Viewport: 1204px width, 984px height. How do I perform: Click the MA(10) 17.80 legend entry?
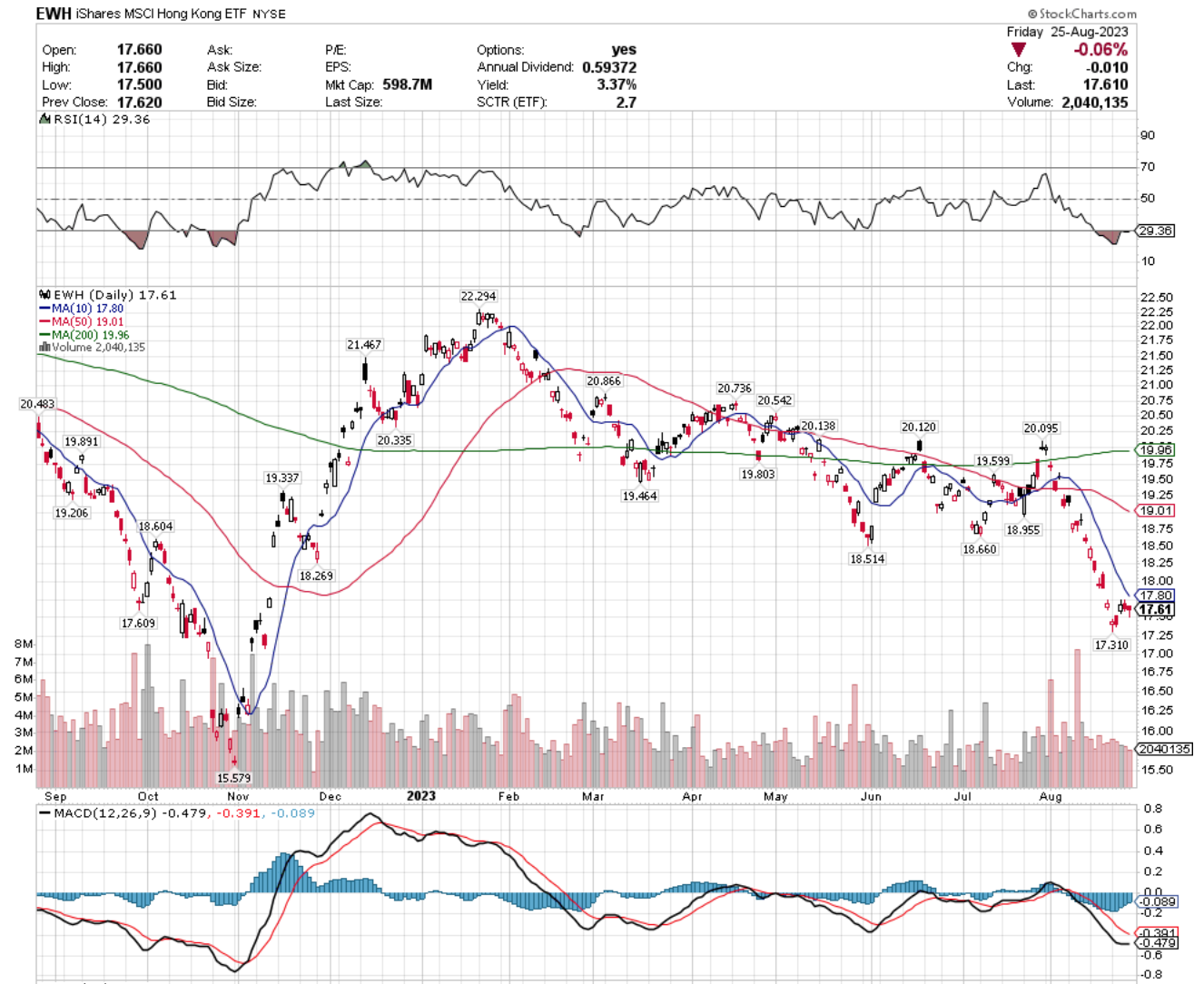pyautogui.click(x=87, y=309)
